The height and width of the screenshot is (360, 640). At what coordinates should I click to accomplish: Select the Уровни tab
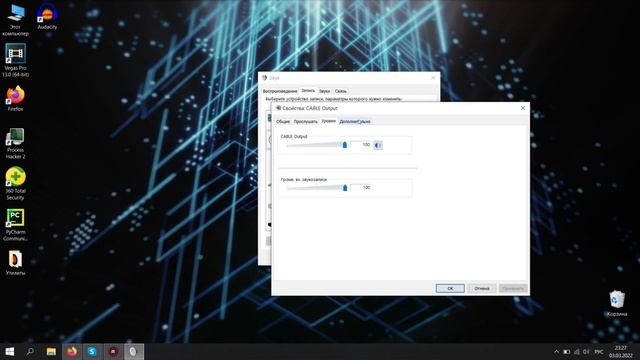(x=328, y=121)
